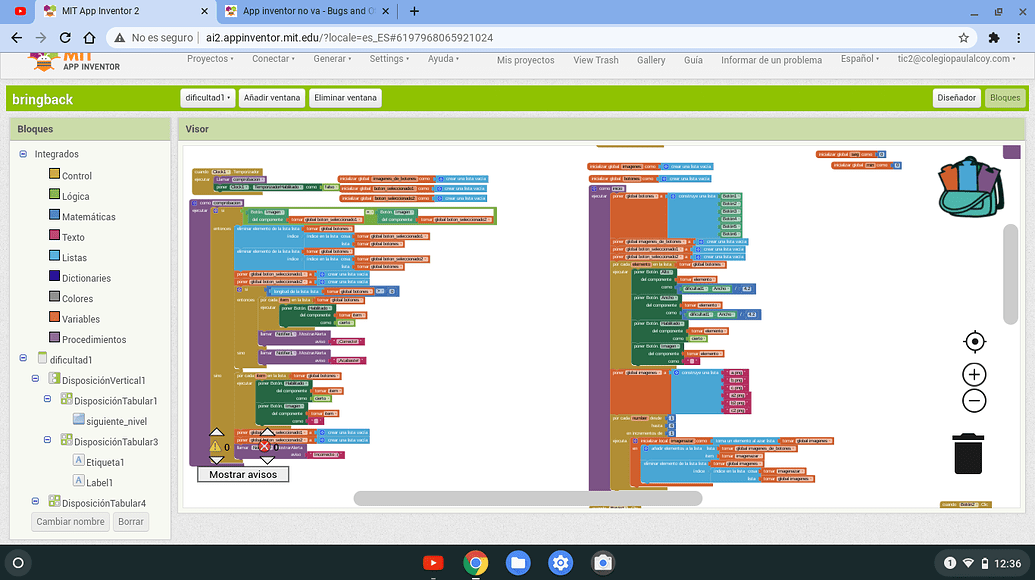Image resolution: width=1035 pixels, height=580 pixels.
Task: Toggle warnings with the Mostrar avisos button
Action: (242, 475)
